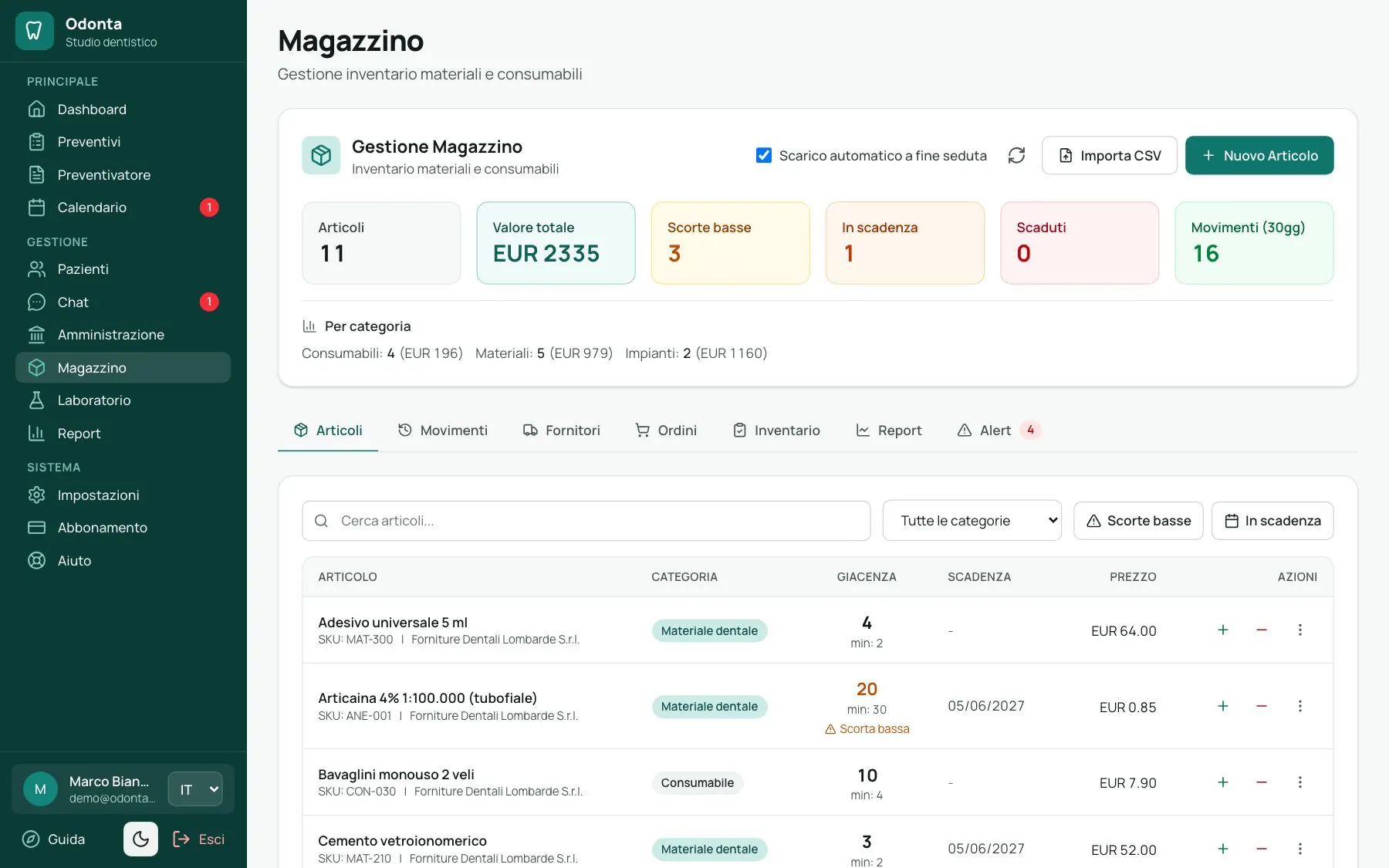Image resolution: width=1389 pixels, height=868 pixels.
Task: Open the Inventario tab
Action: click(776, 431)
